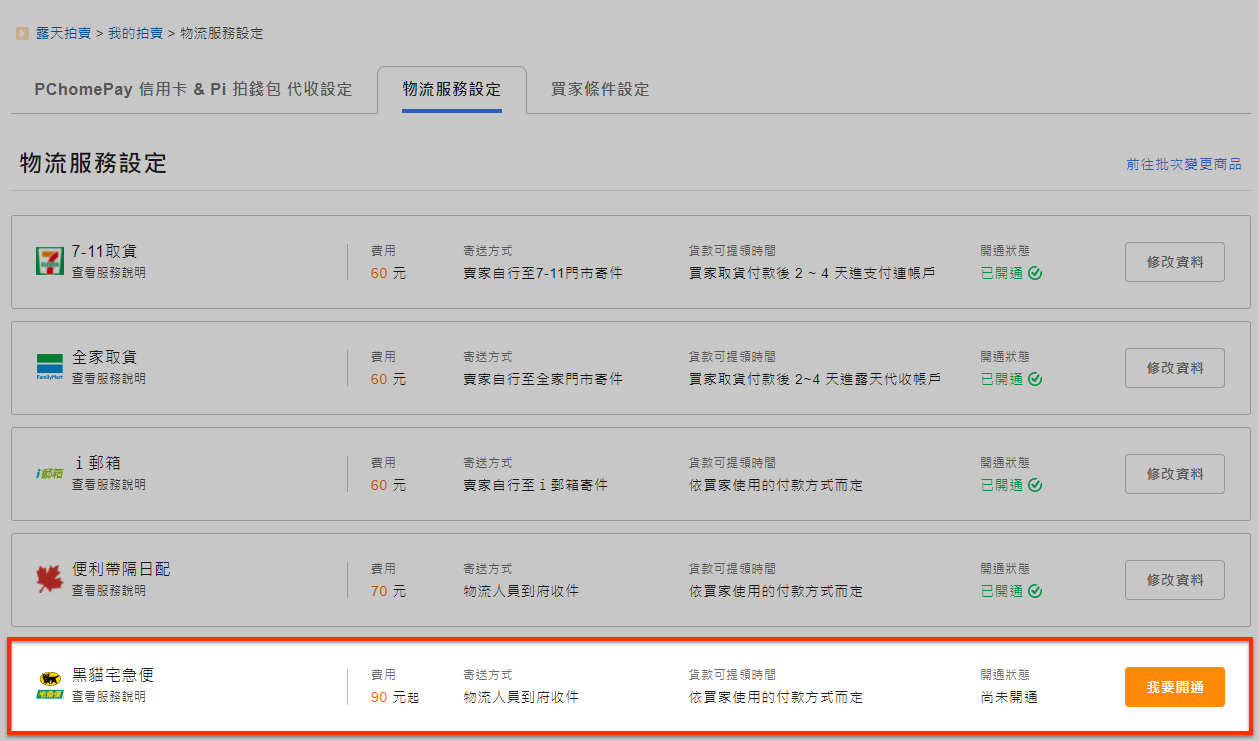
Task: Click the breadcrumb play icon before 露天拍賣
Action: pos(22,34)
